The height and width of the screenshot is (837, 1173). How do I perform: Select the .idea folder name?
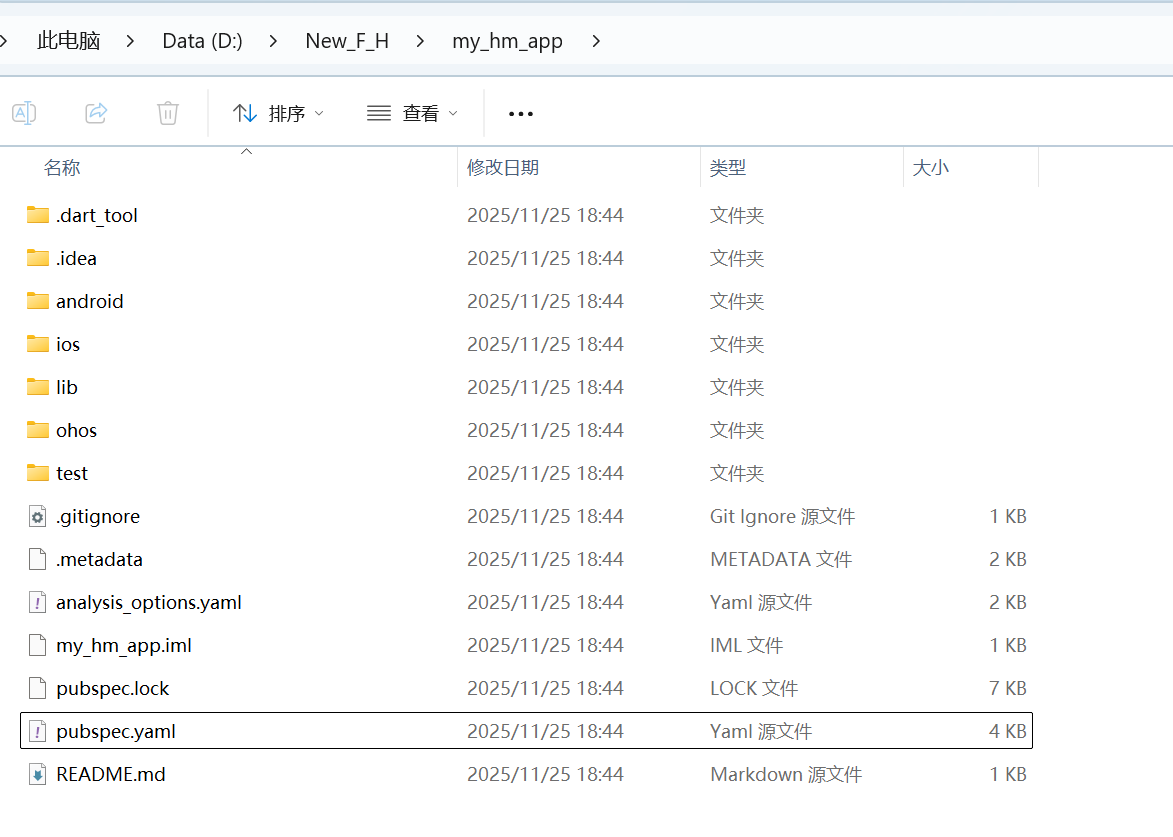click(76, 258)
